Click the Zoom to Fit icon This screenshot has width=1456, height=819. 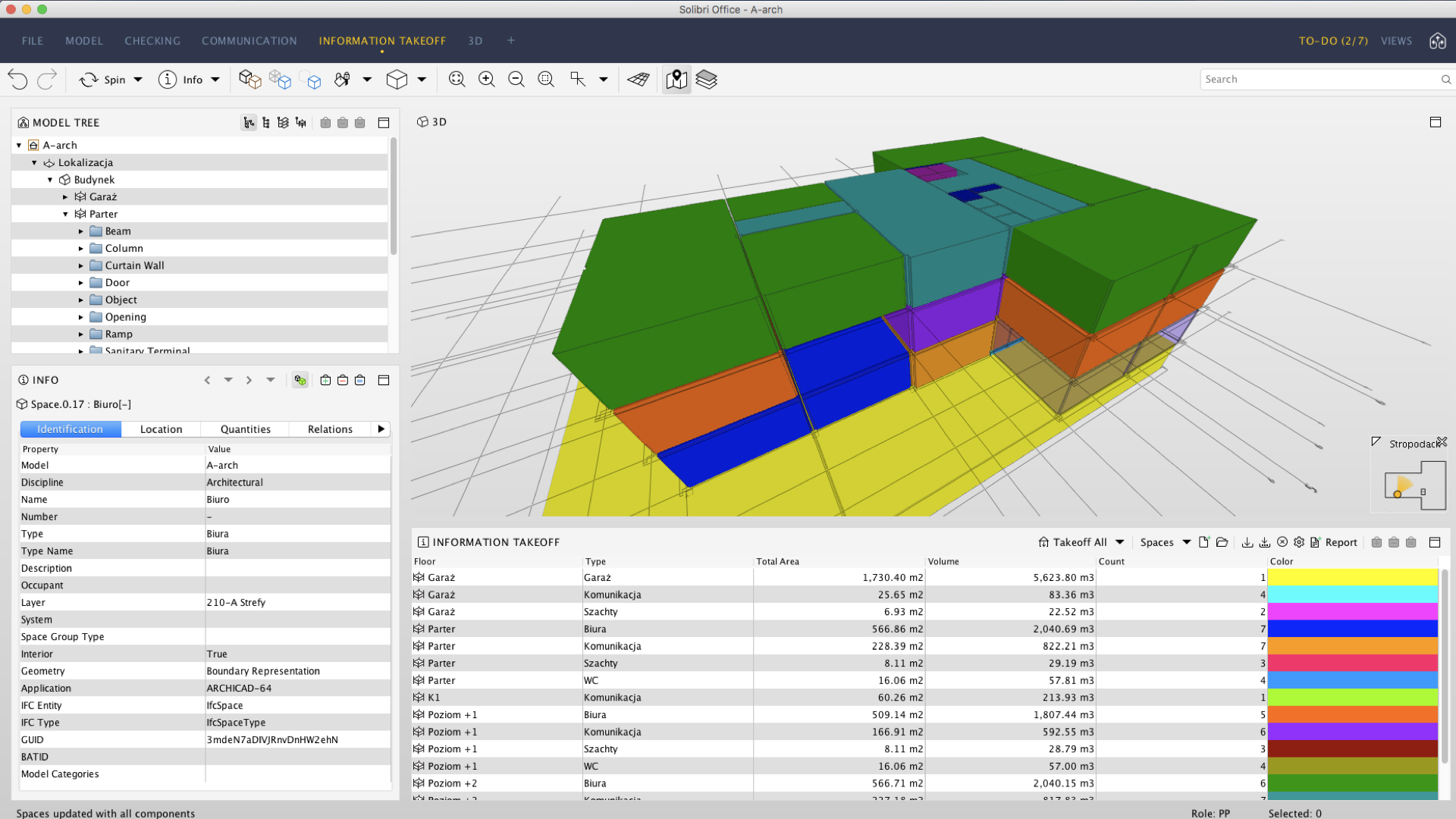[x=457, y=80]
